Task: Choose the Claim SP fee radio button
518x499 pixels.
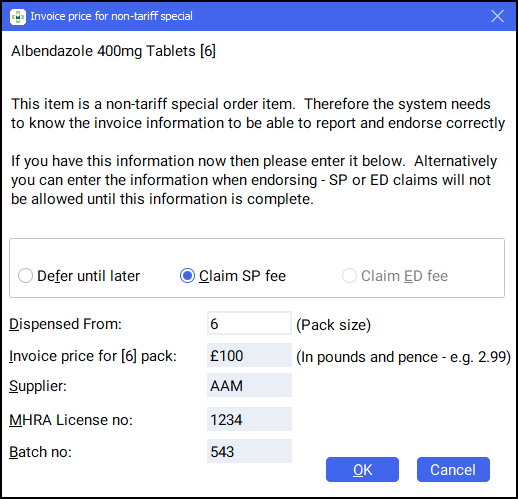Action: [233, 276]
